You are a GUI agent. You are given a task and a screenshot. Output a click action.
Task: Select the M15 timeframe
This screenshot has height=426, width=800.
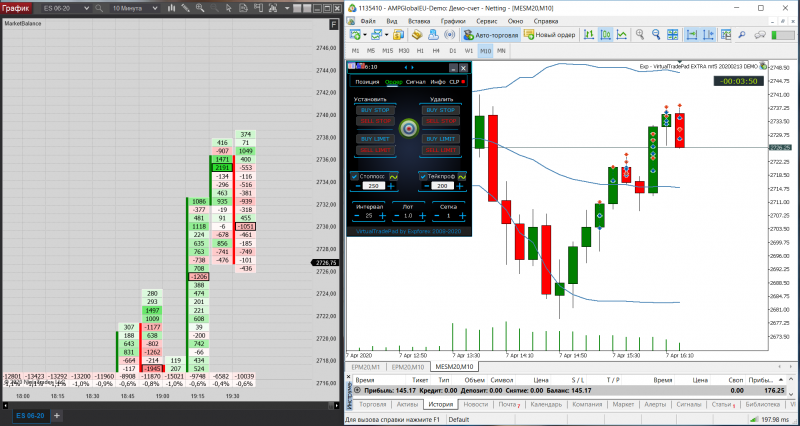[387, 51]
